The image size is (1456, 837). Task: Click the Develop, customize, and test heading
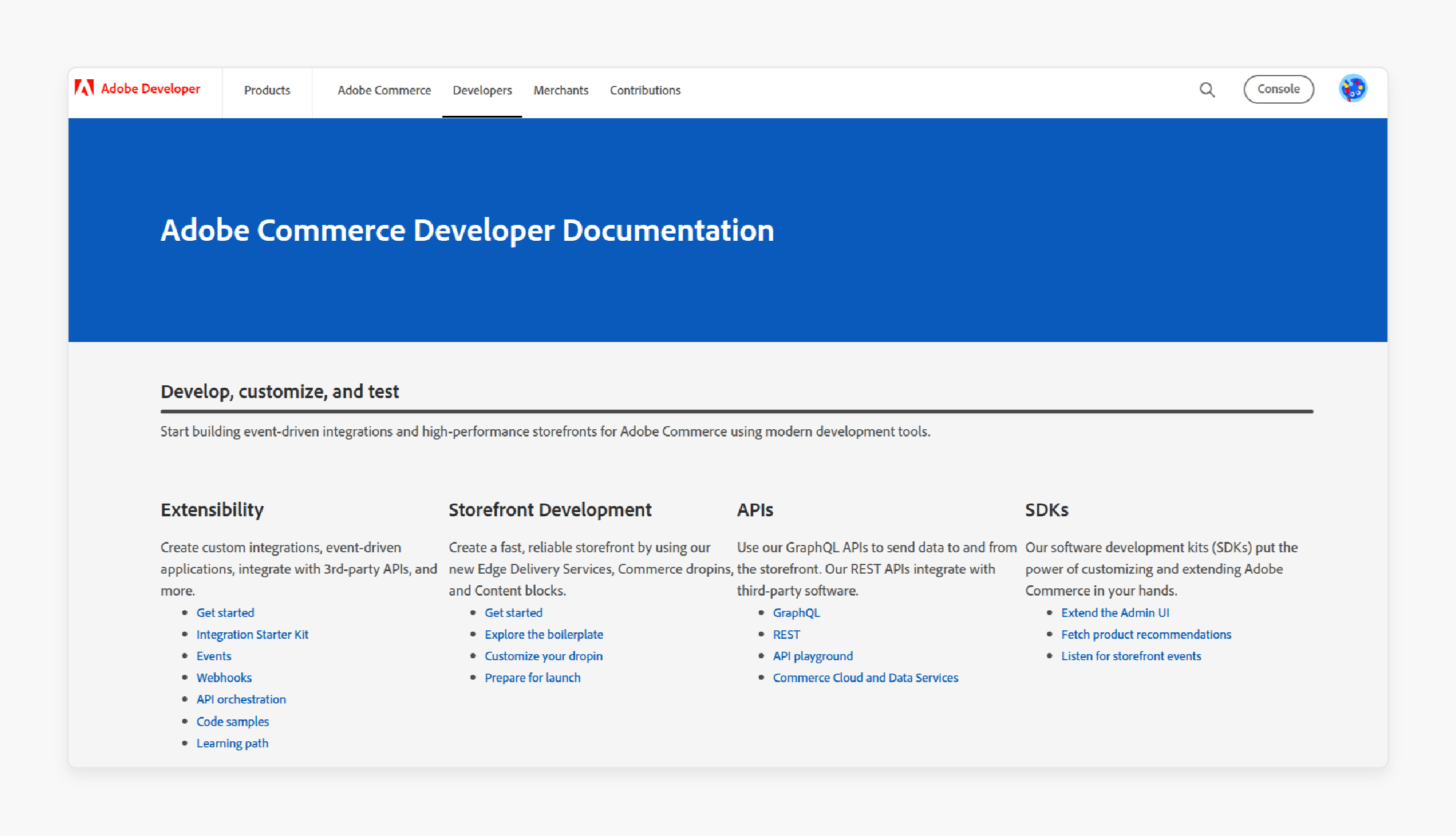click(x=280, y=391)
